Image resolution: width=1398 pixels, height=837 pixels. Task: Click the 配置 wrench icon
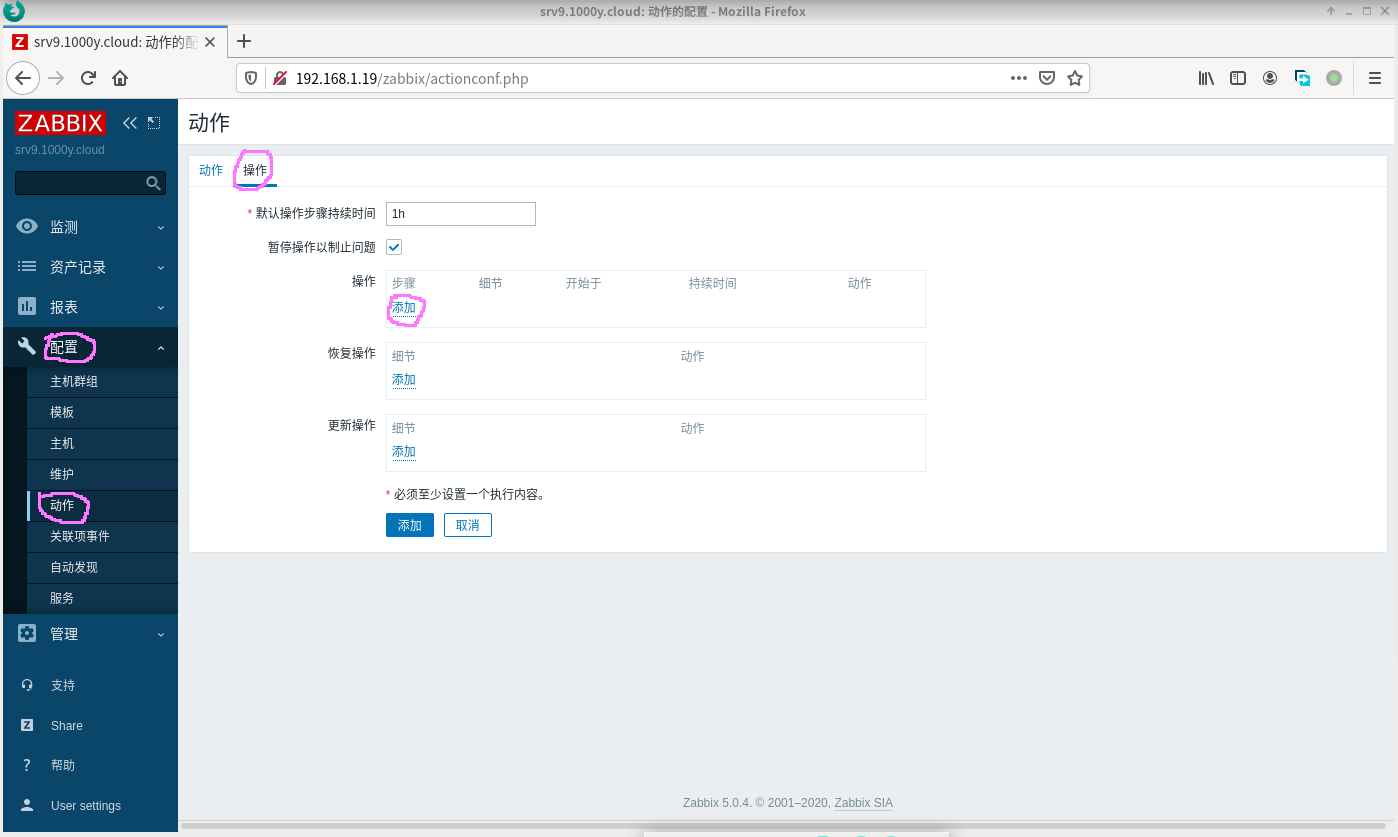click(27, 347)
